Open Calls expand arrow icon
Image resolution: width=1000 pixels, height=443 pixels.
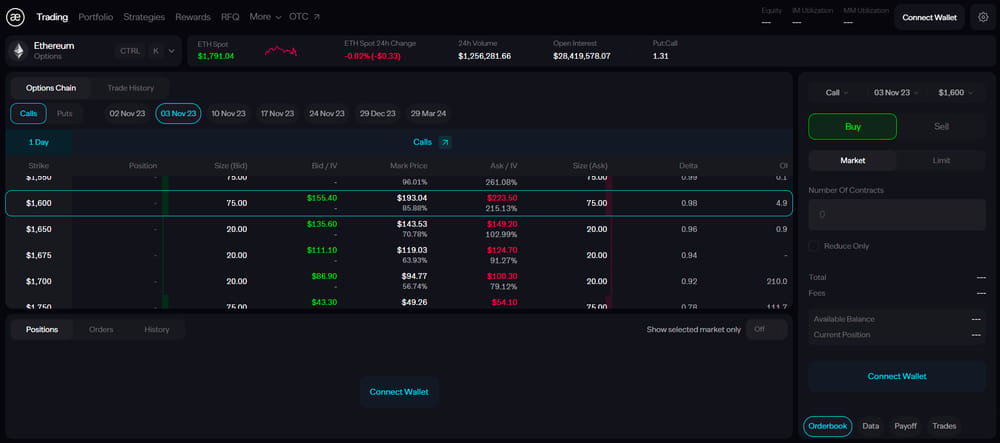coord(445,142)
